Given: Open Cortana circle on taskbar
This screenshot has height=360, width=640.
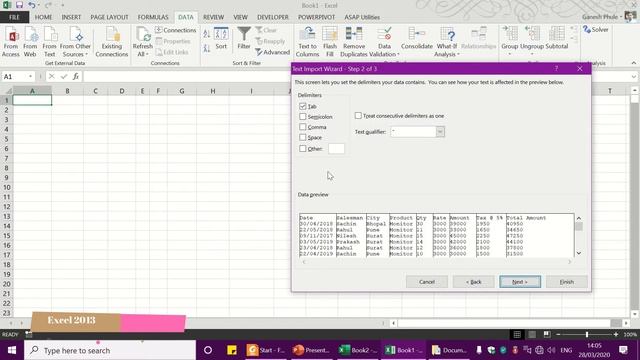Looking at the screenshot, I should pos(208,350).
